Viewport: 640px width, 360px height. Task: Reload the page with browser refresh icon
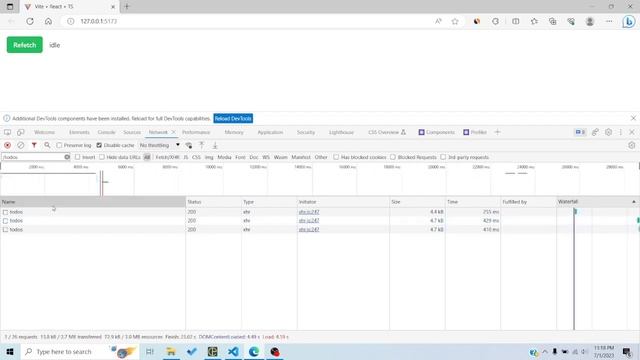click(30, 21)
